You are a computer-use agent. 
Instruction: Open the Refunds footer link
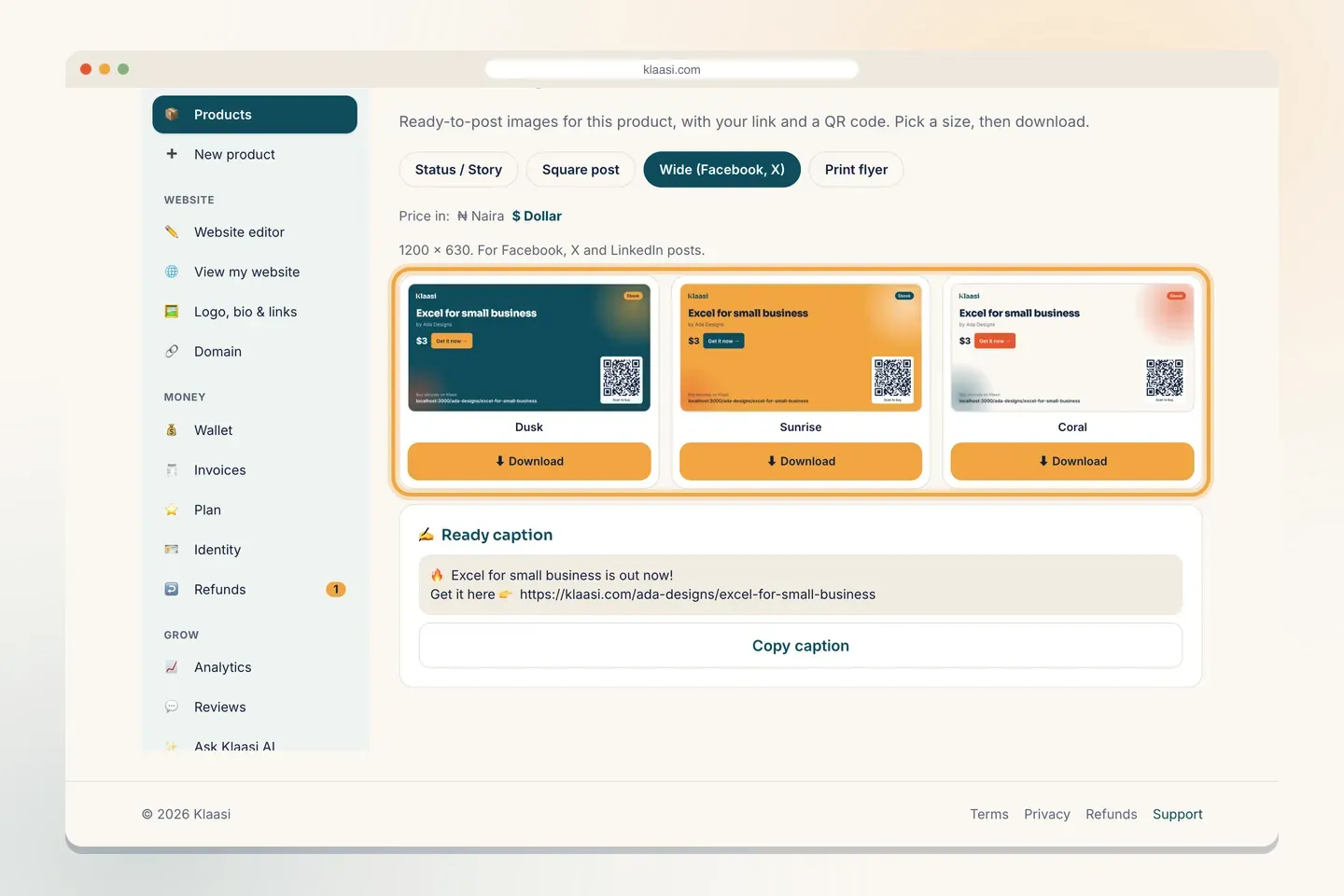coord(1112,814)
